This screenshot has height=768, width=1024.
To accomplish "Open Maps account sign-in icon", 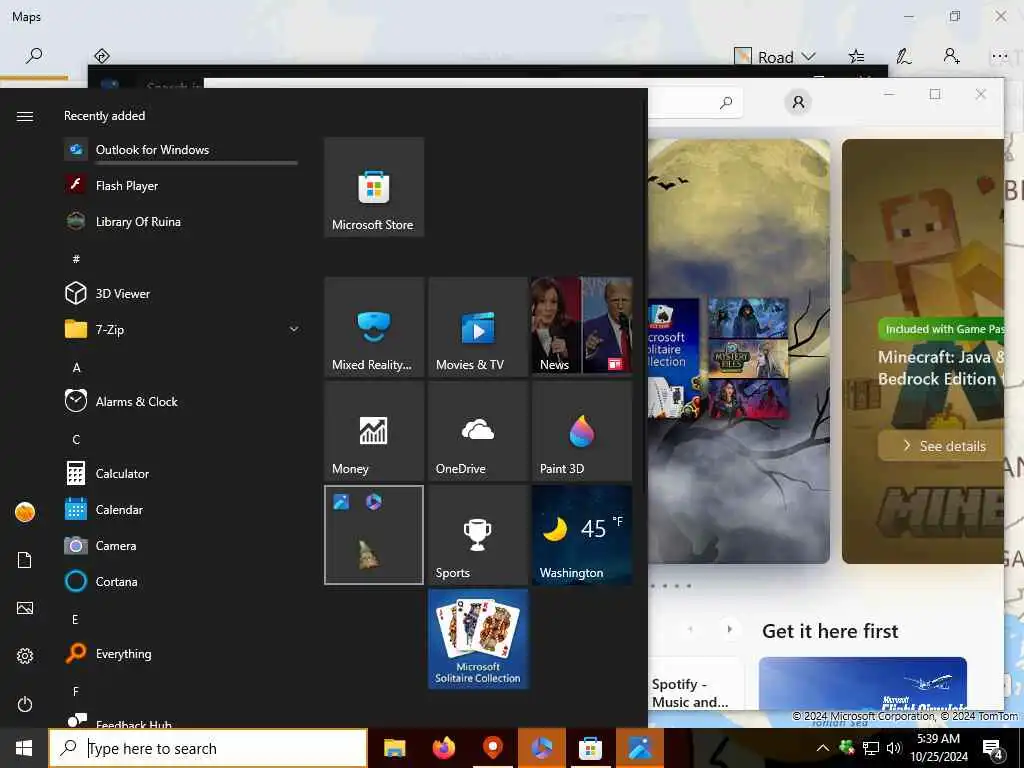I will coord(952,56).
